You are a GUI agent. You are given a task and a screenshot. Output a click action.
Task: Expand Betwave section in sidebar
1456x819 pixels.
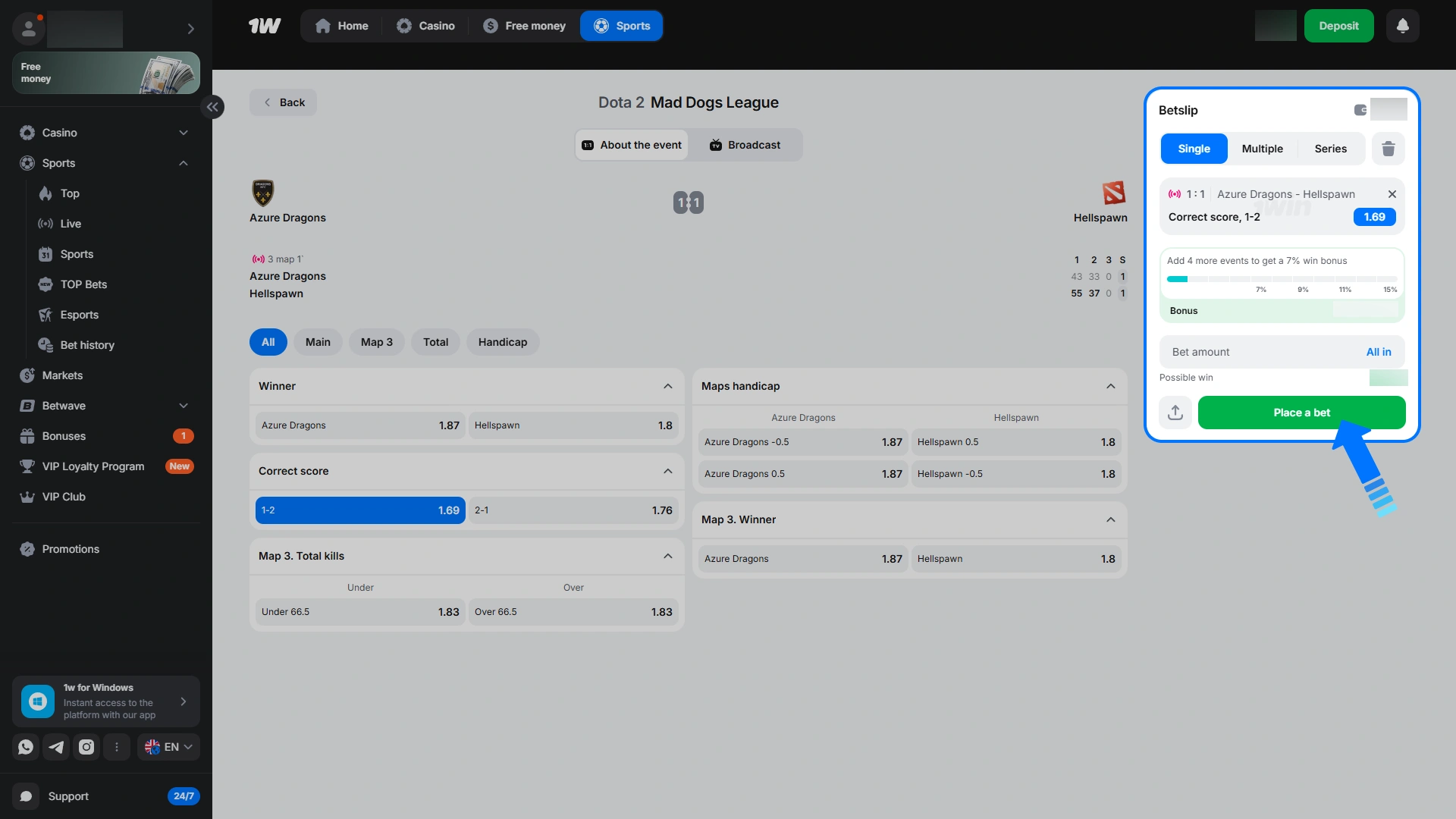[x=184, y=406]
